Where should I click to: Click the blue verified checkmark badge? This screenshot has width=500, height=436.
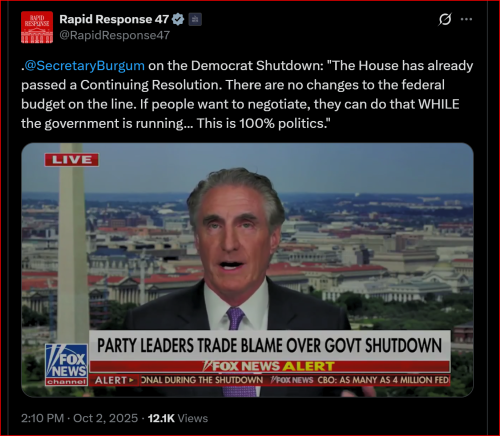click(x=178, y=19)
